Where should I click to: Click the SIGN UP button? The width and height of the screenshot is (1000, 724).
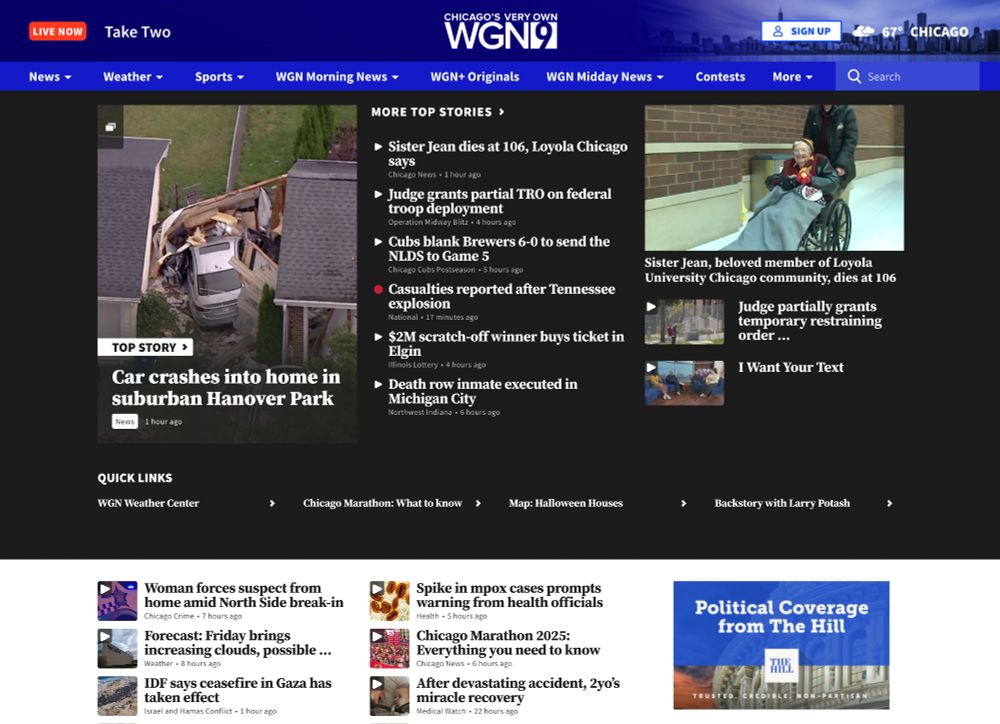pos(800,31)
